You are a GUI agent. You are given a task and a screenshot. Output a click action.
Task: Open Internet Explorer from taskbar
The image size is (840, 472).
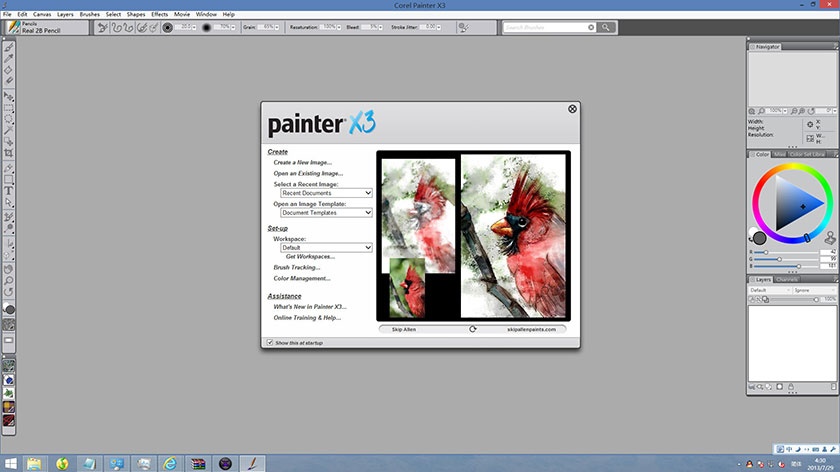click(170, 463)
